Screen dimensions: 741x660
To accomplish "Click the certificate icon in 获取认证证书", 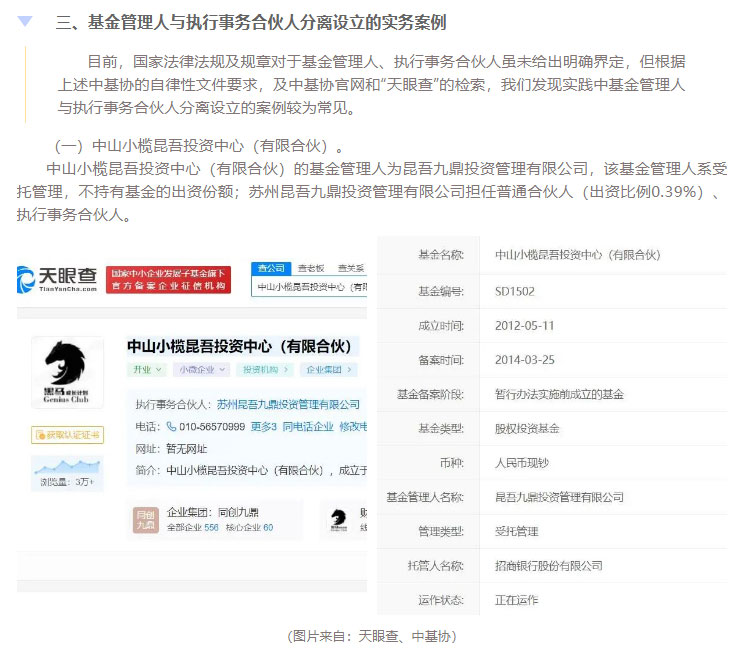I will coord(41,435).
